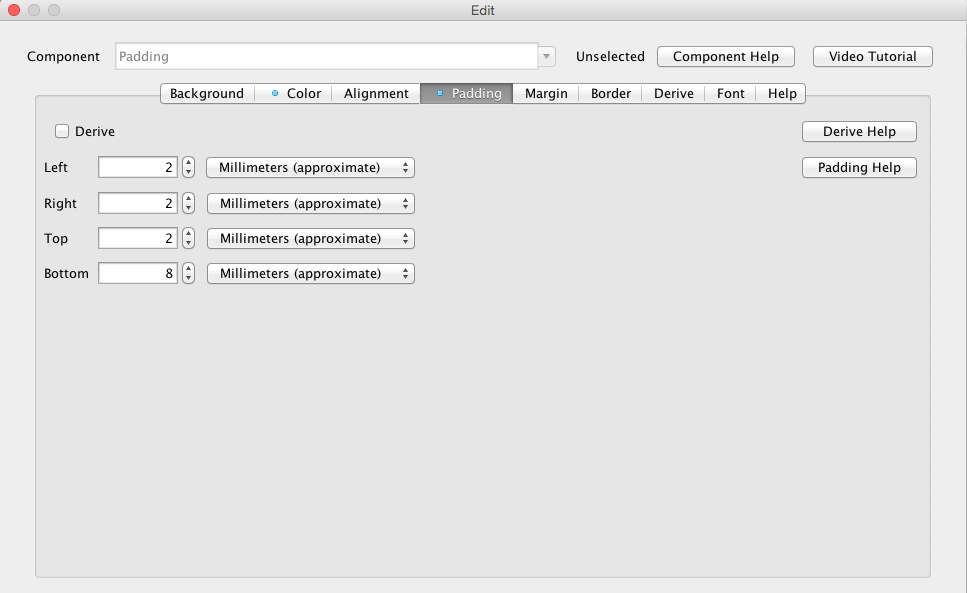Decrease the Right padding value using stepper arrow
Screen dimensions: 967x593
(188, 207)
